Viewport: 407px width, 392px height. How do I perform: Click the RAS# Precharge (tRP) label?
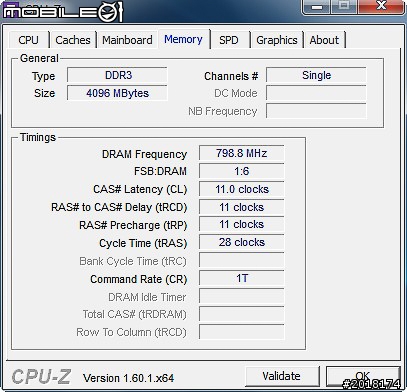coord(133,225)
